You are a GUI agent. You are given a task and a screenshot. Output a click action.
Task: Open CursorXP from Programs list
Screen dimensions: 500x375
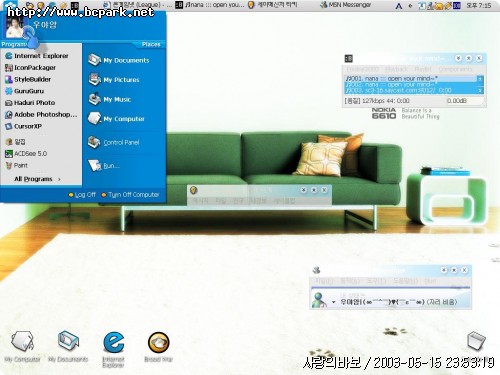click(x=23, y=126)
